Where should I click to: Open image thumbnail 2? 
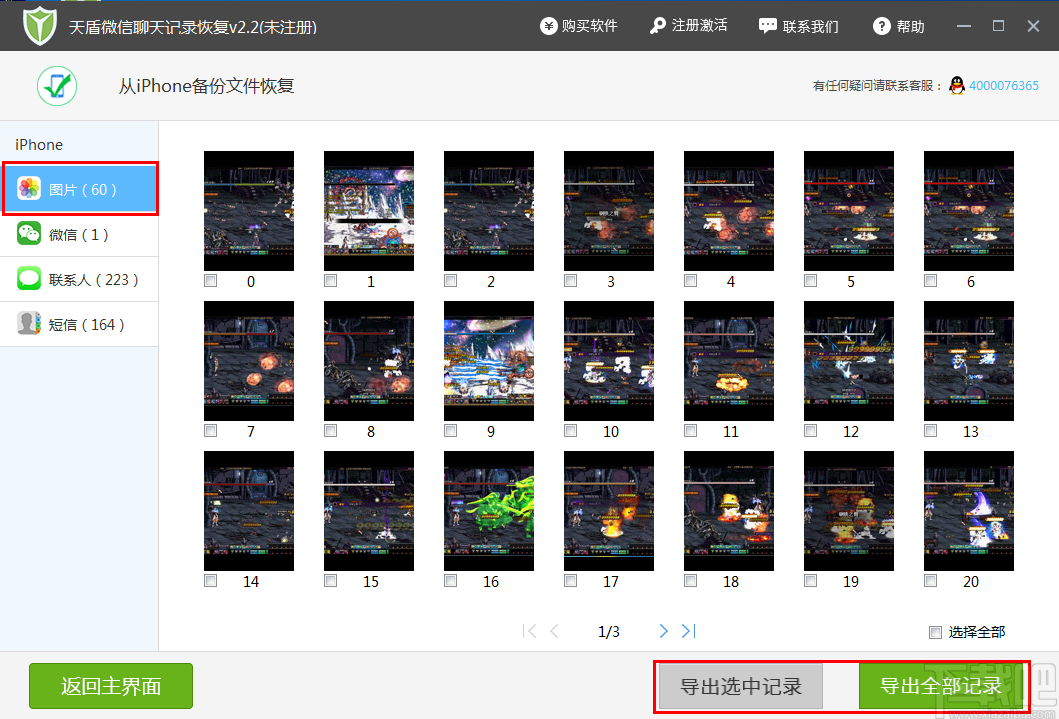pyautogui.click(x=489, y=211)
